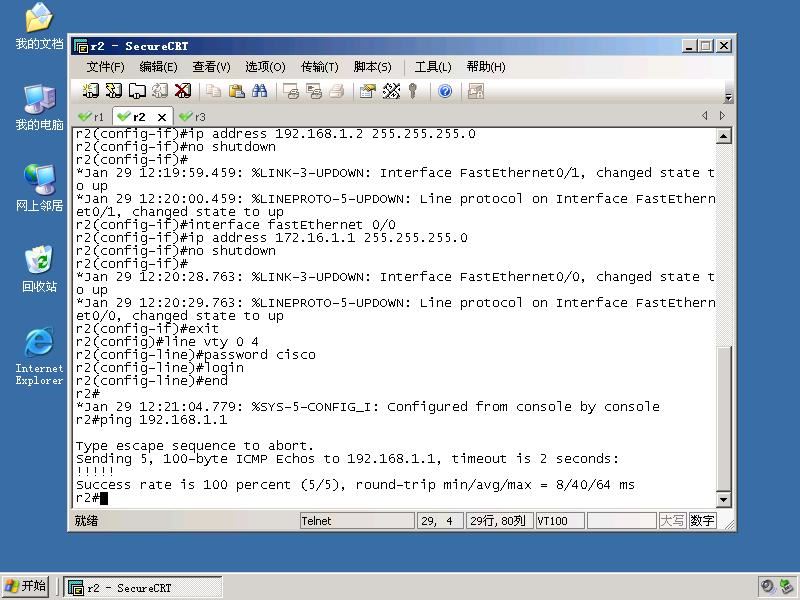Viewport: 800px width, 600px height.
Task: Click the Disconnect red X icon
Action: tap(183, 91)
